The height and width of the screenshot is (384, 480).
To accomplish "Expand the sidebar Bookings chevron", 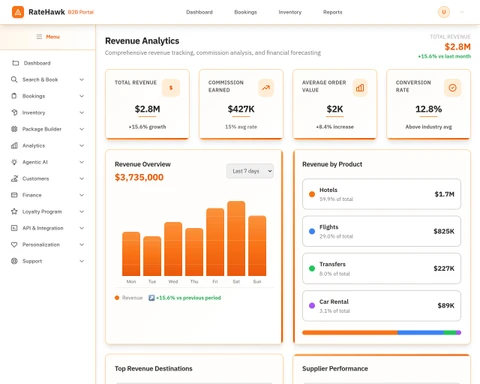I will point(82,96).
